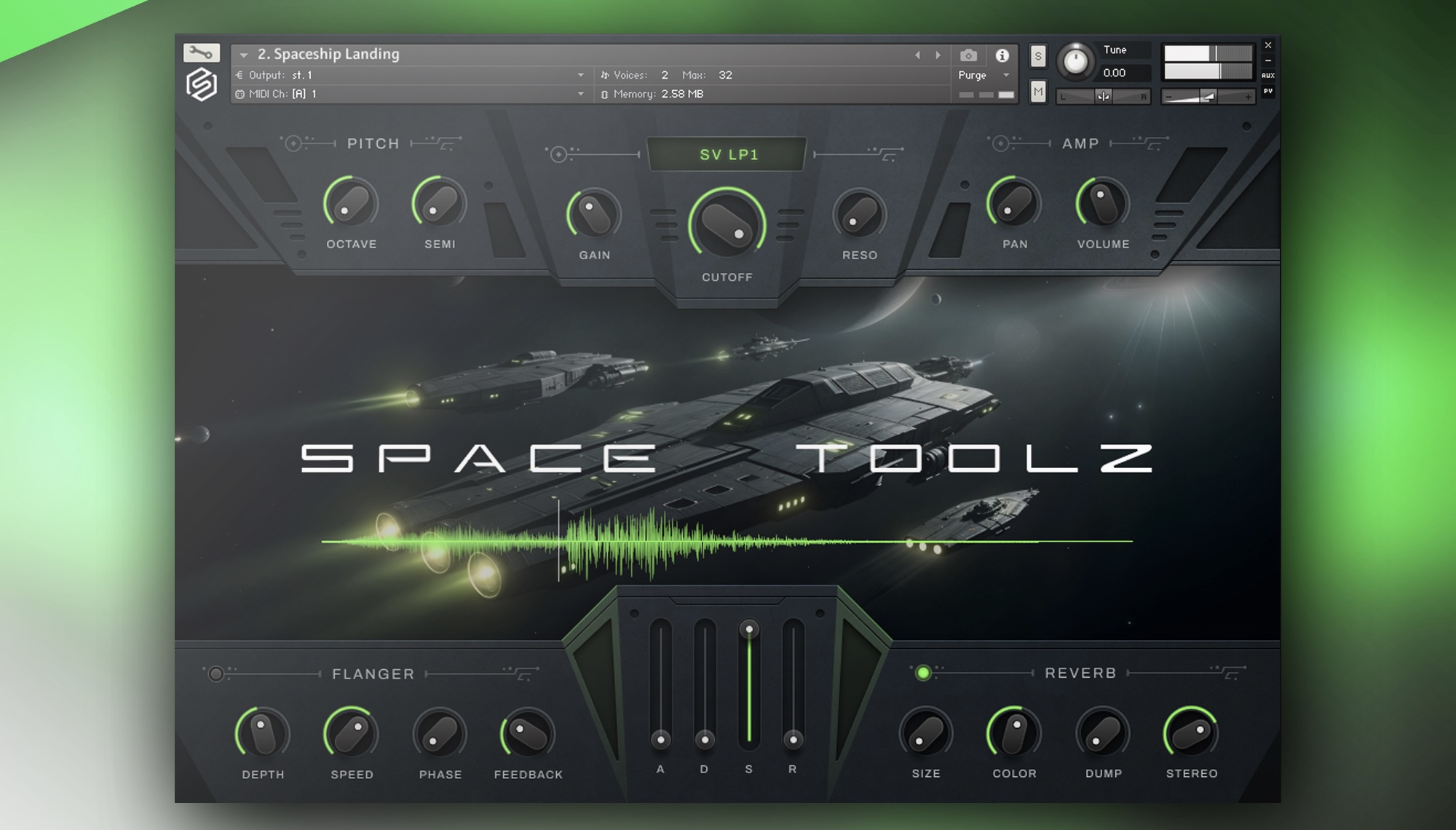The width and height of the screenshot is (1456, 830).
Task: Click the Pan knob in Amp
Action: (1014, 204)
